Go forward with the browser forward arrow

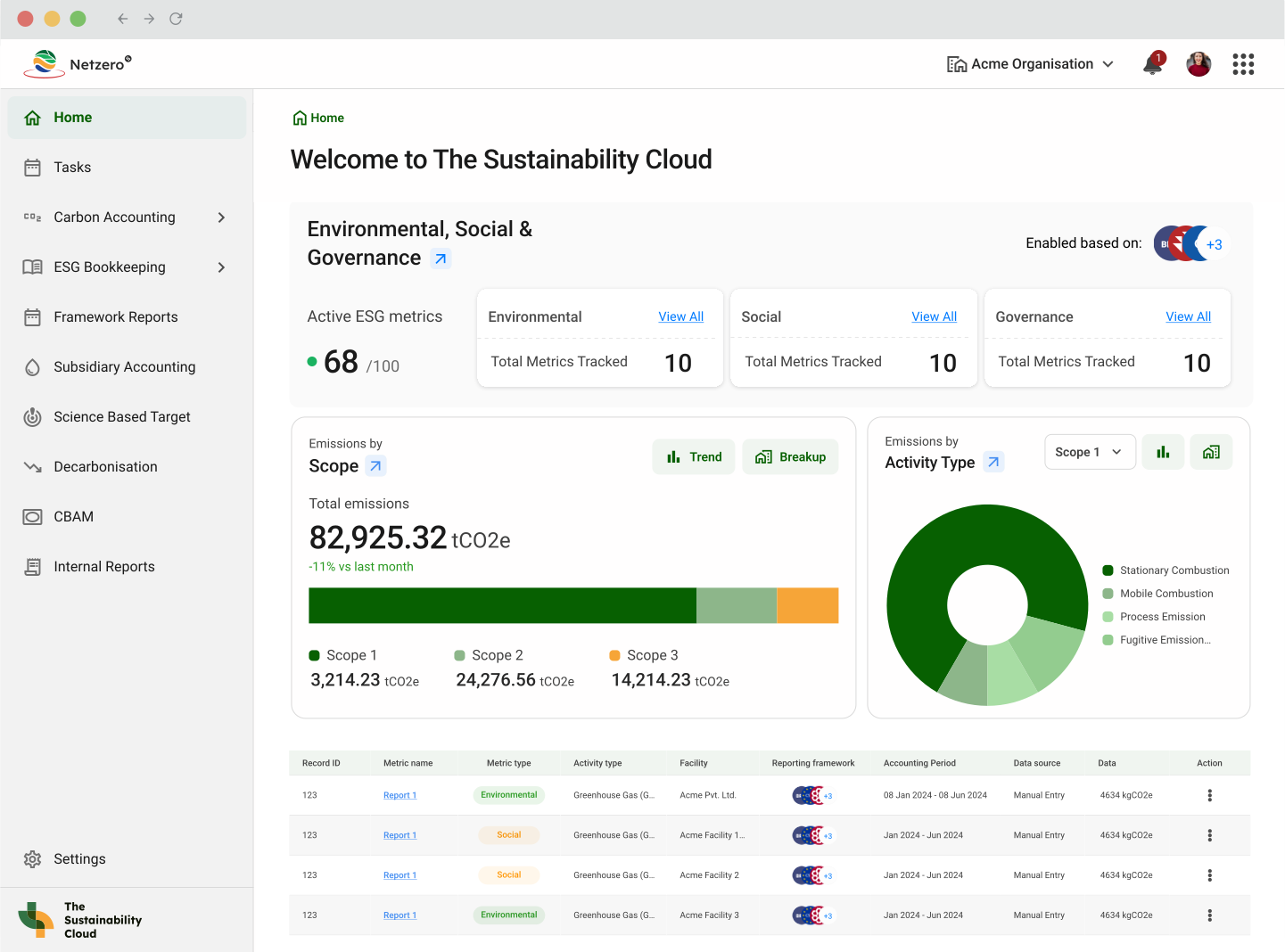[149, 19]
